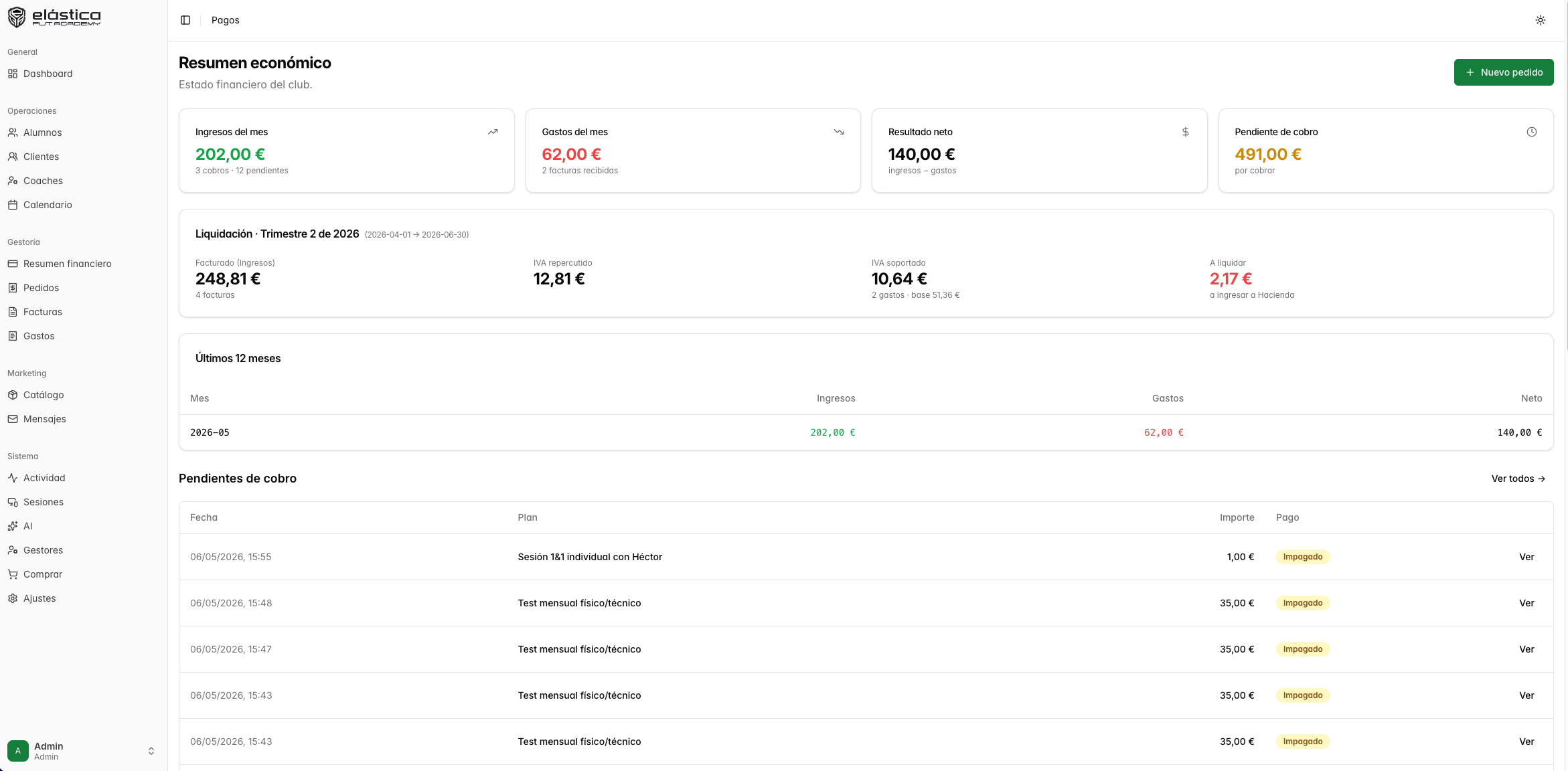Follow the Ver todos link

[x=1518, y=479]
